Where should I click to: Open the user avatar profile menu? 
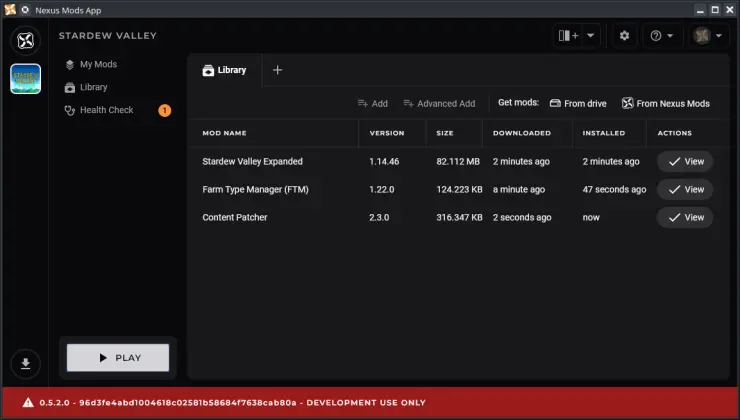709,36
